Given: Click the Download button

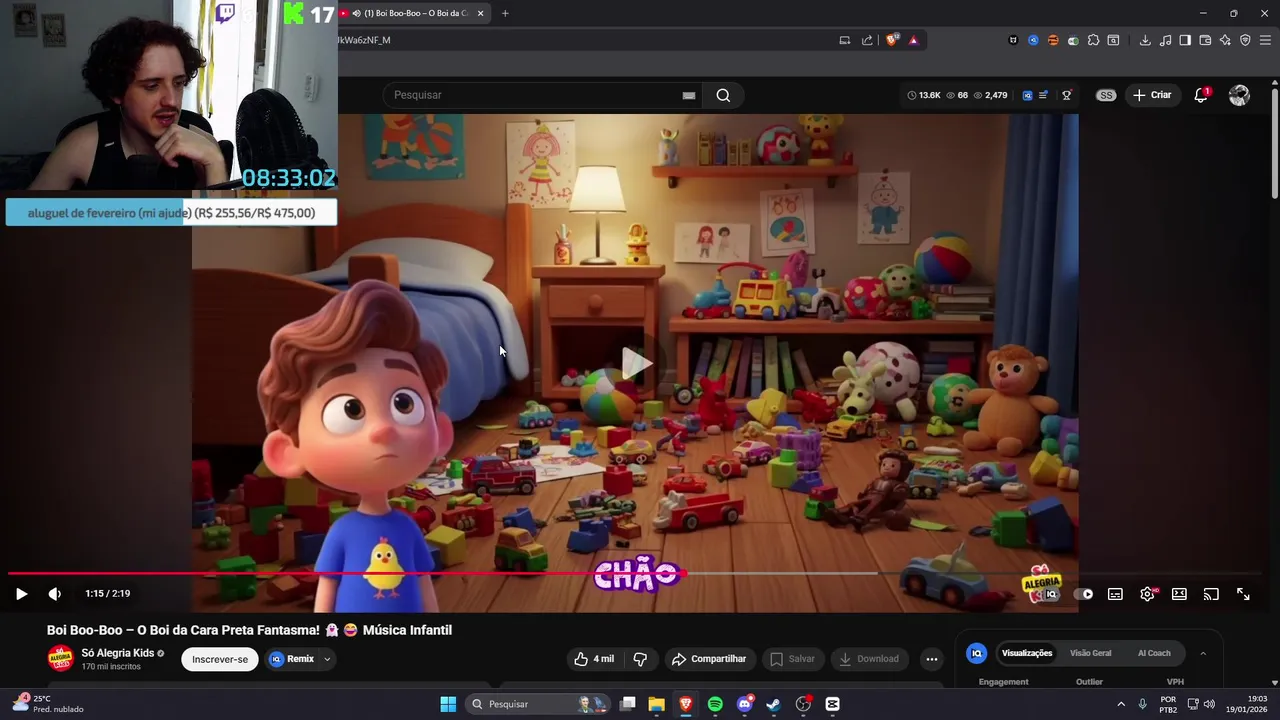Looking at the screenshot, I should [x=869, y=659].
